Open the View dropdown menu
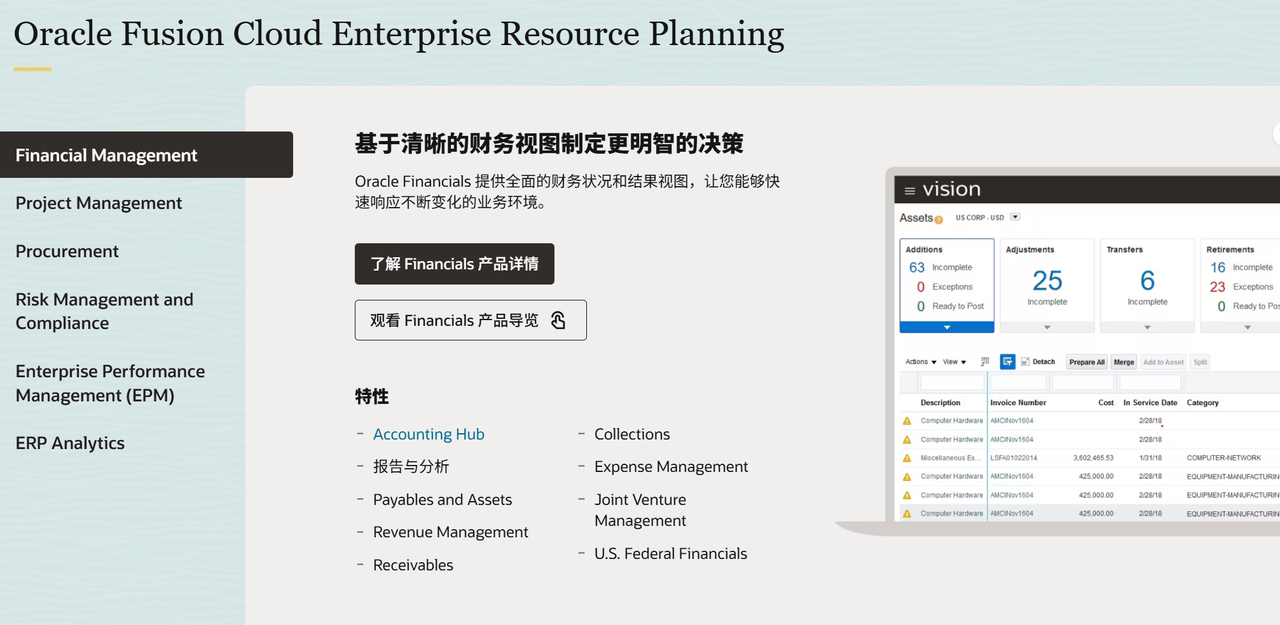 coord(954,362)
